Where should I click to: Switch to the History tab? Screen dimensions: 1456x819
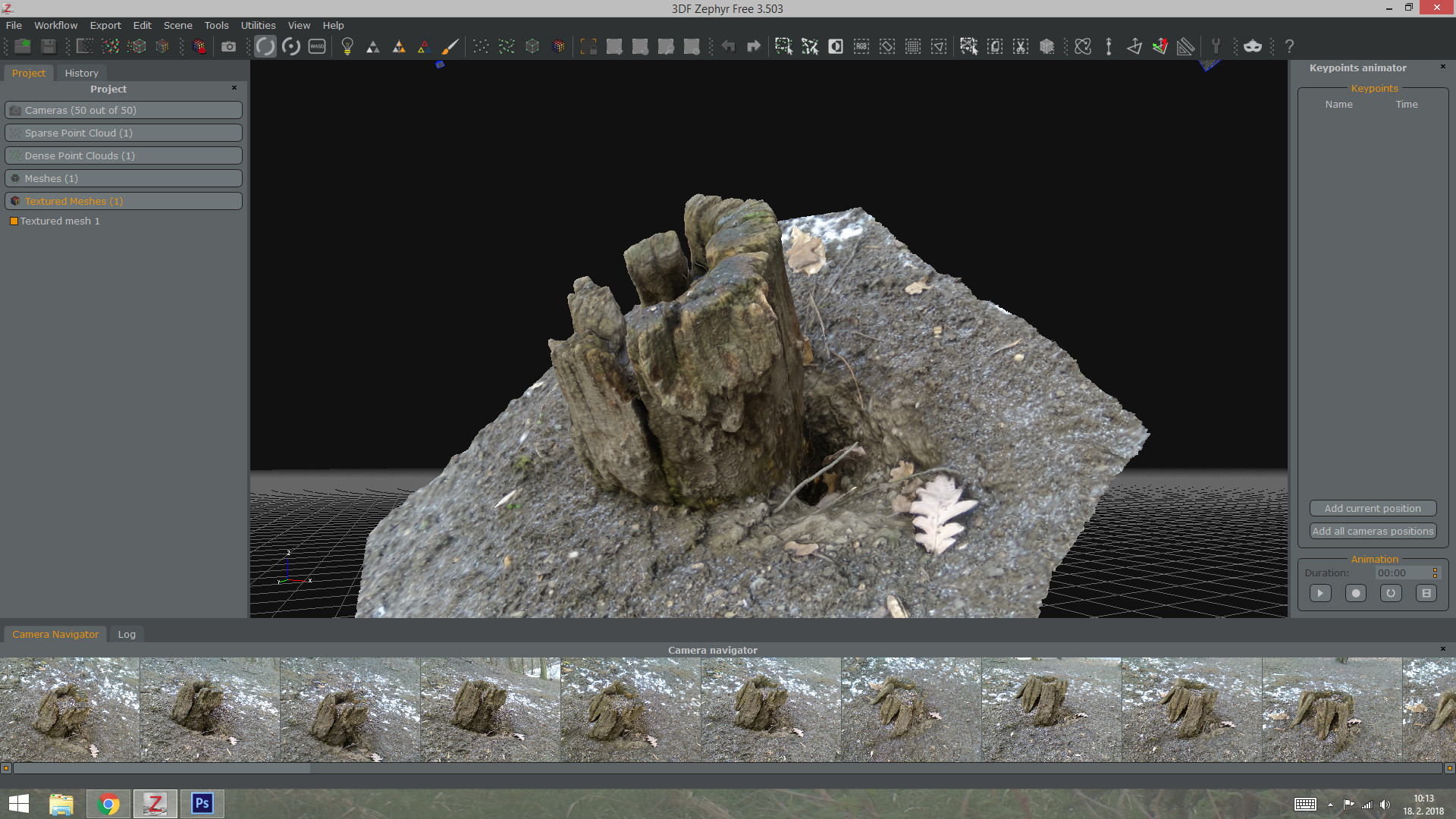[x=81, y=73]
